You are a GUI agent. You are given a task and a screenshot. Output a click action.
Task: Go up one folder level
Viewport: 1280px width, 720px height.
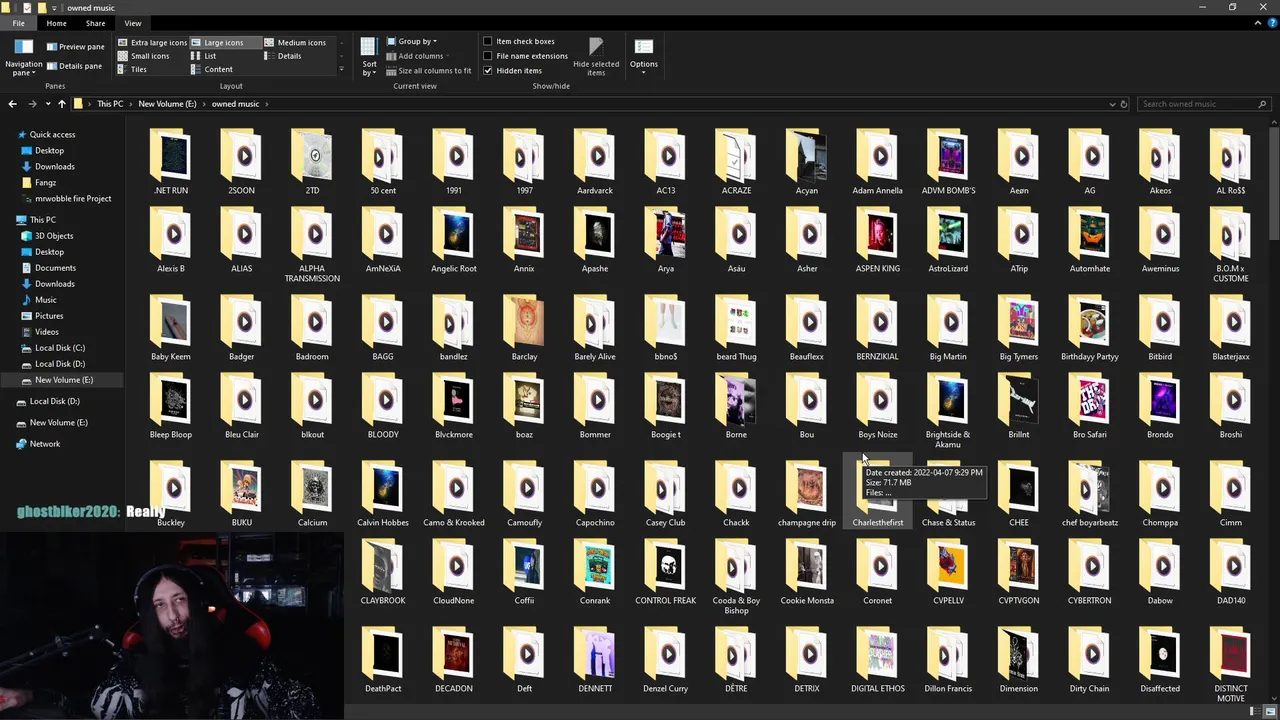[62, 104]
